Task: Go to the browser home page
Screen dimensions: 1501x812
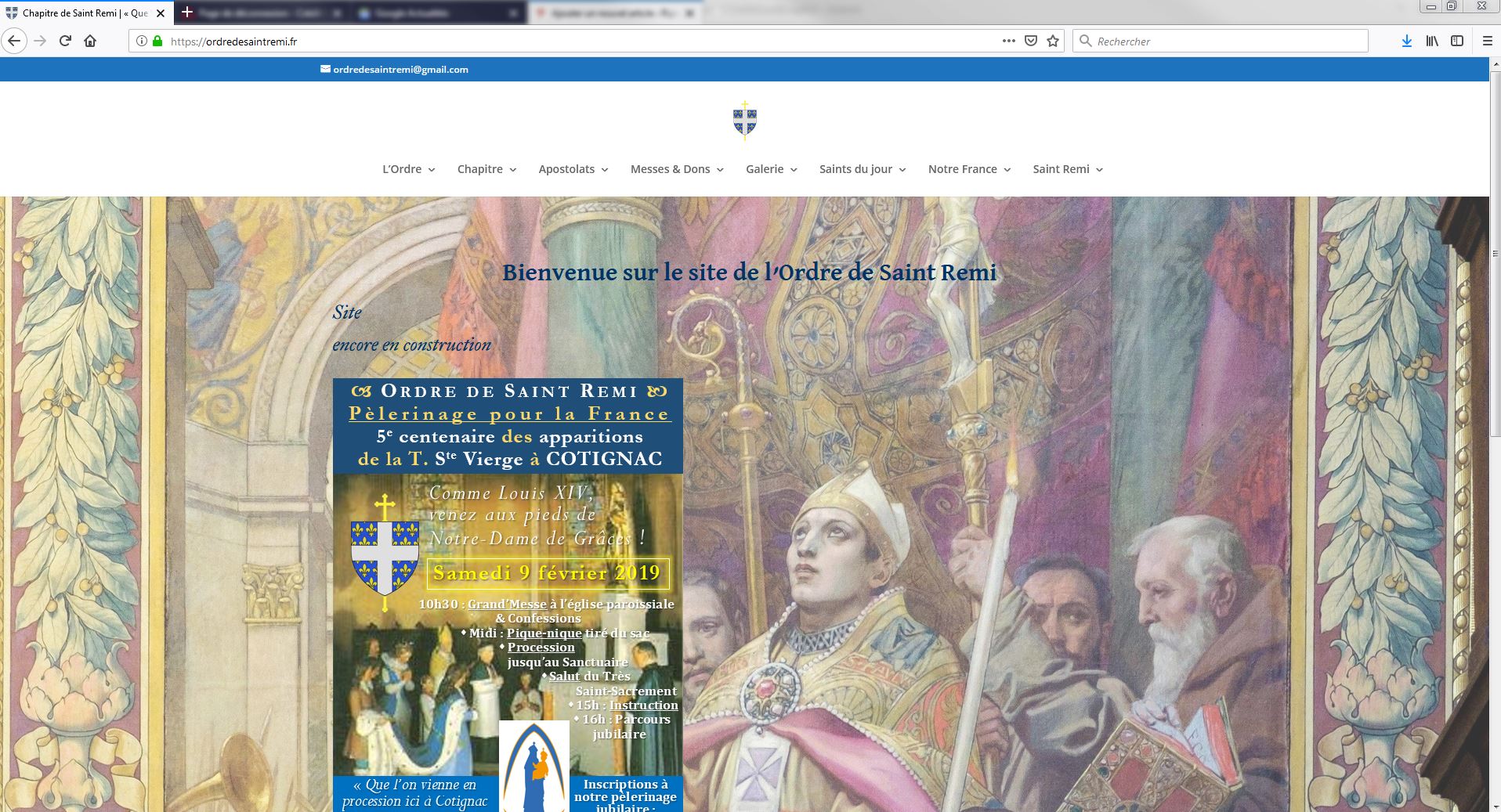Action: [x=90, y=41]
